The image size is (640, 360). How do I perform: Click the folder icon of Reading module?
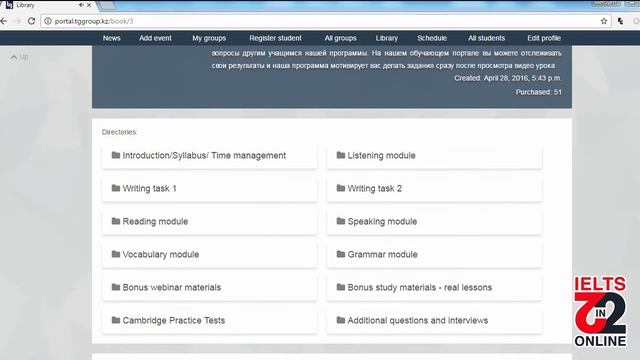point(116,221)
